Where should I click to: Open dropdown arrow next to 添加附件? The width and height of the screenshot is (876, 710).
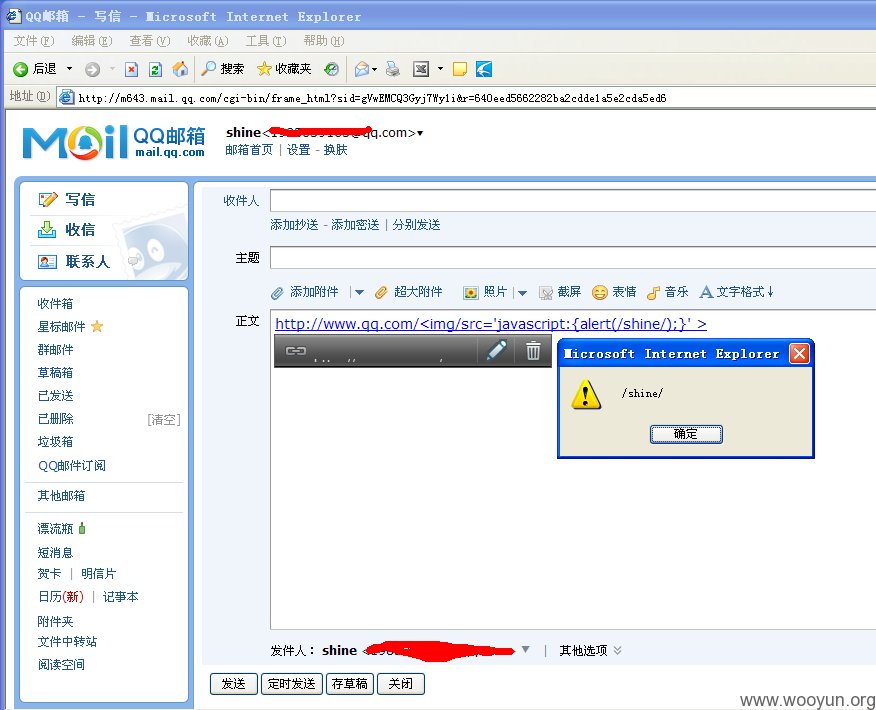click(359, 292)
